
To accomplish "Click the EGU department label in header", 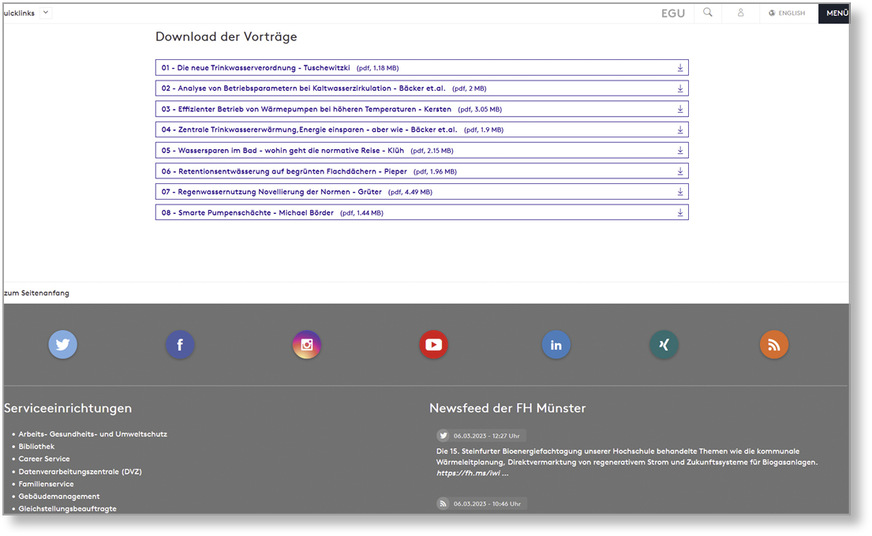I will tap(673, 13).
